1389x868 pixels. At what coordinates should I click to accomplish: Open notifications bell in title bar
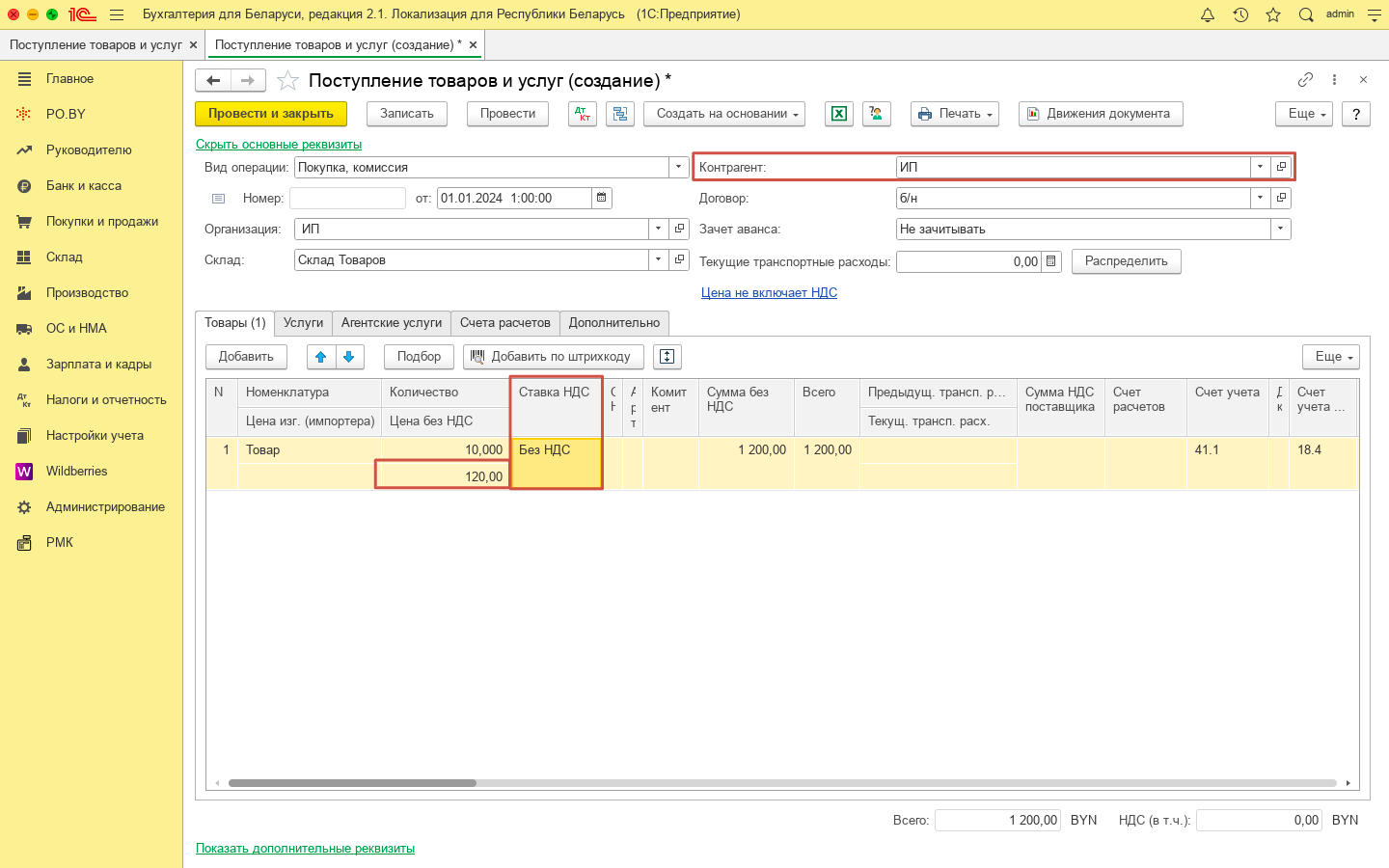pos(1208,14)
